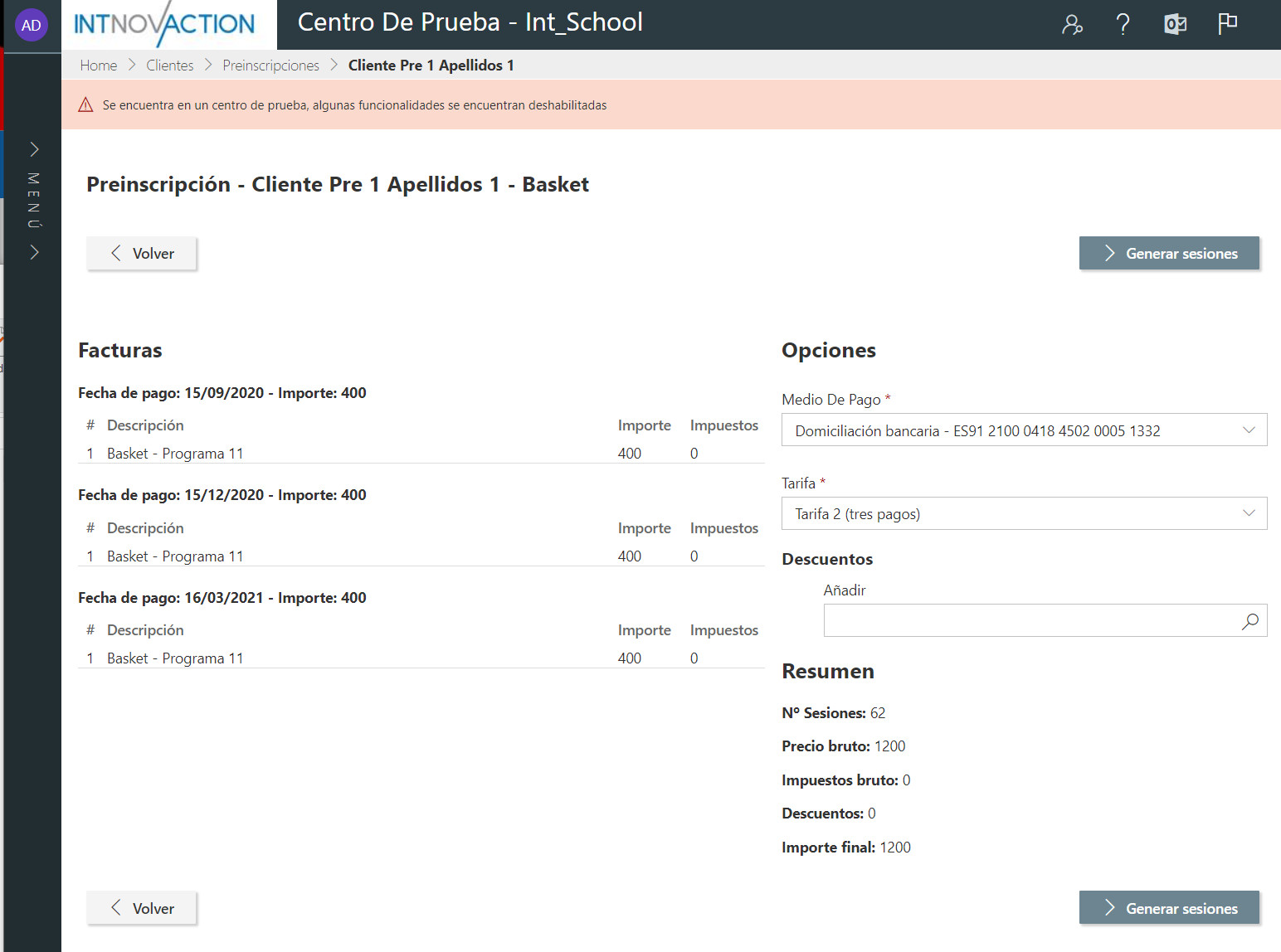1281x952 pixels.
Task: Select Basket - Programa 11 row under 16/03/2021
Action: pos(421,658)
